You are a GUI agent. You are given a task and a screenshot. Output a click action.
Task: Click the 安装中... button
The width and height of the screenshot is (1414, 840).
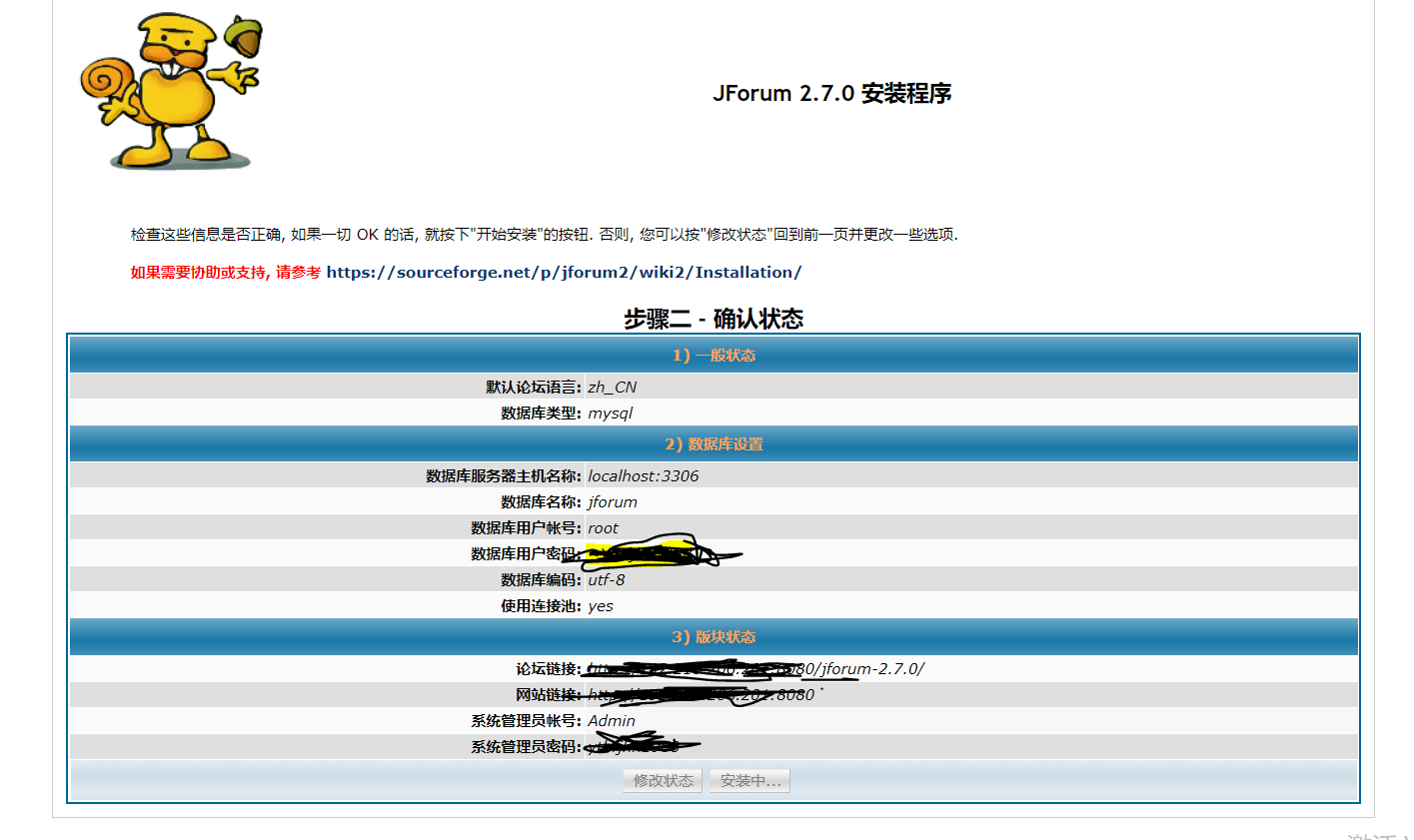coord(749,780)
